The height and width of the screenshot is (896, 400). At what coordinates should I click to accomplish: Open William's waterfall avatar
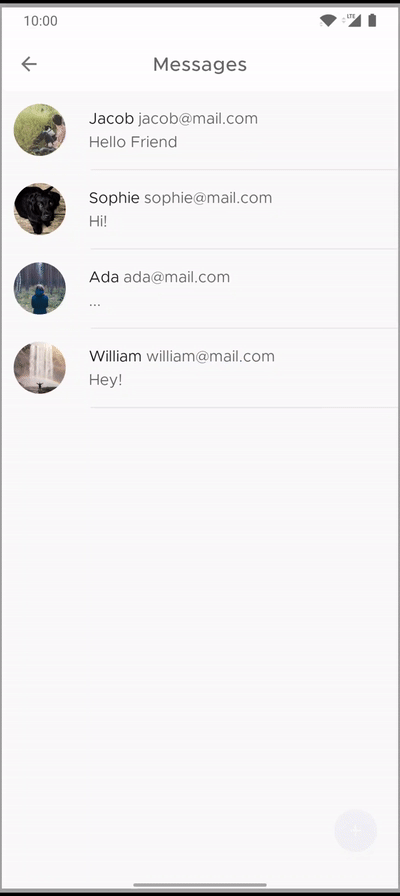[x=39, y=367]
